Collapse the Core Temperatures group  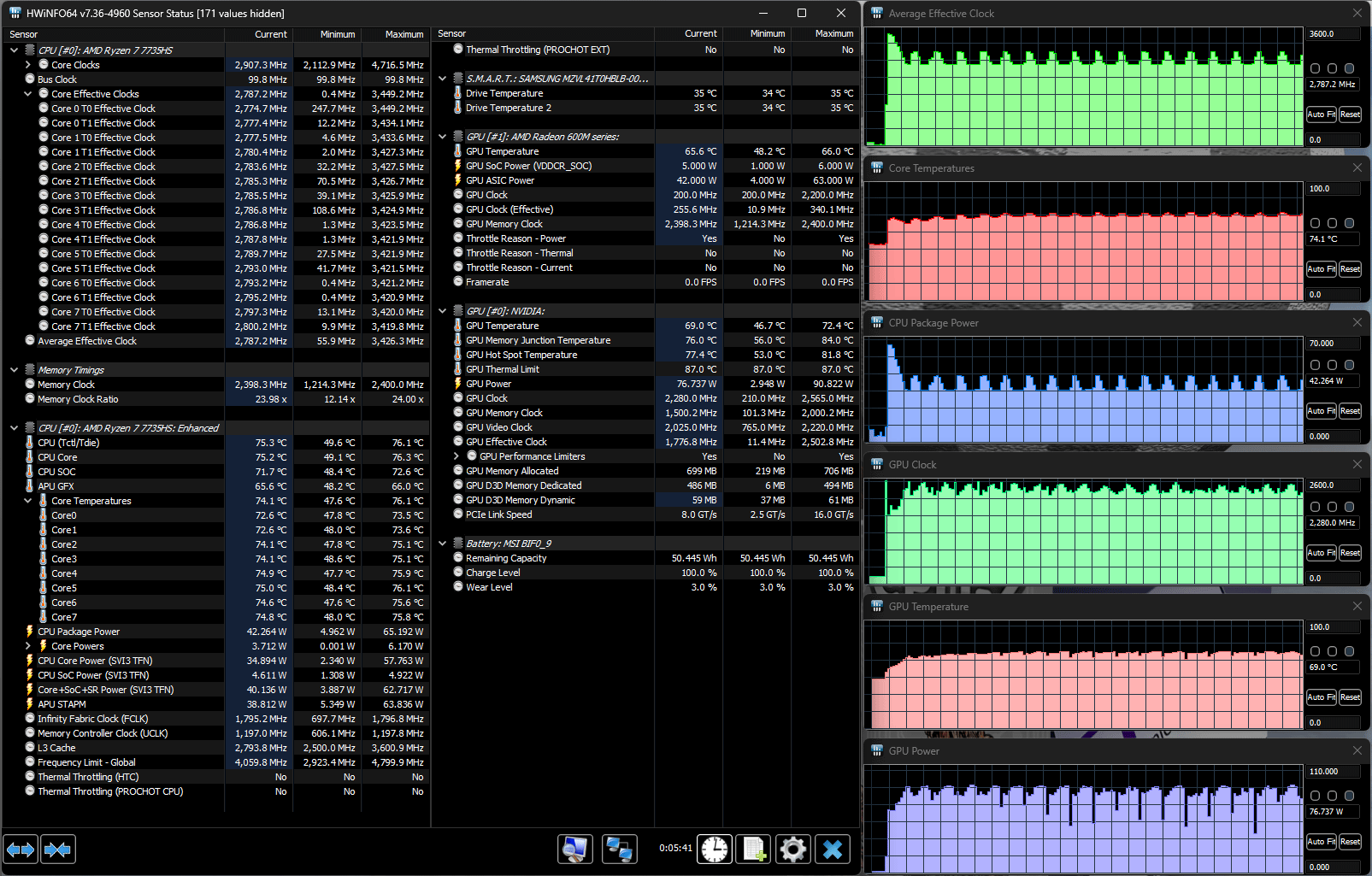(27, 501)
